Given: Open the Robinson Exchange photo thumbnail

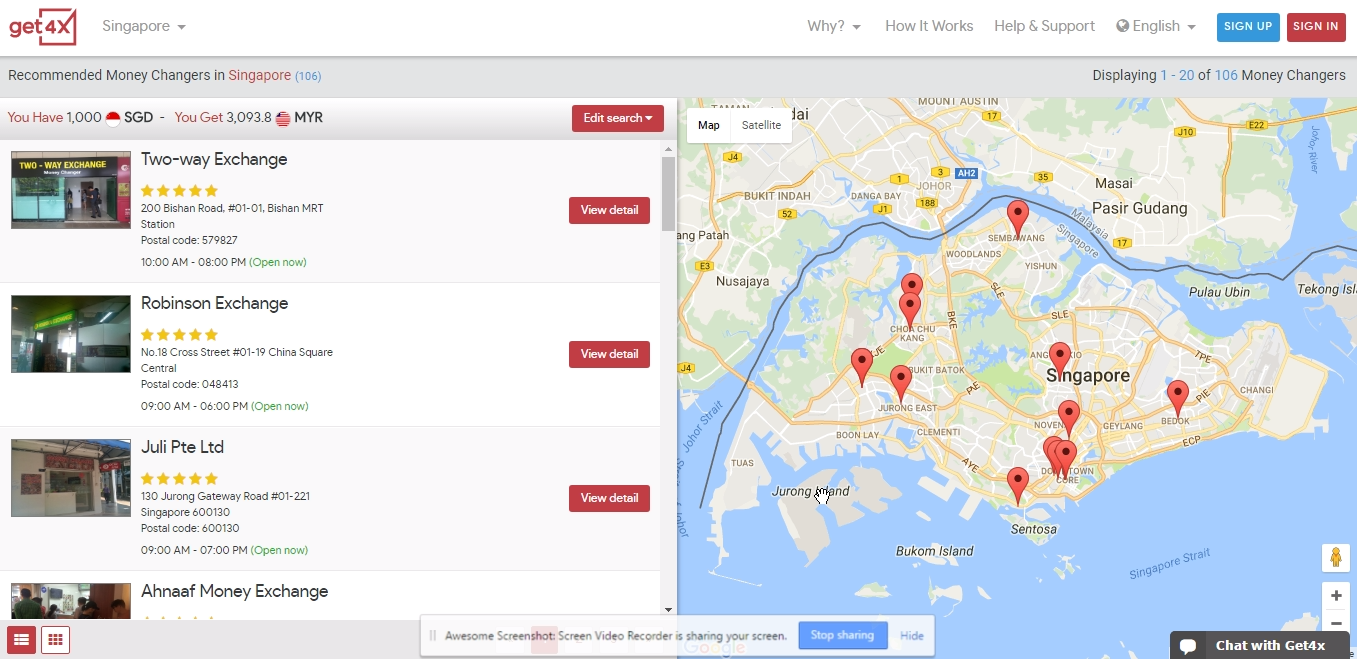Looking at the screenshot, I should (x=71, y=334).
